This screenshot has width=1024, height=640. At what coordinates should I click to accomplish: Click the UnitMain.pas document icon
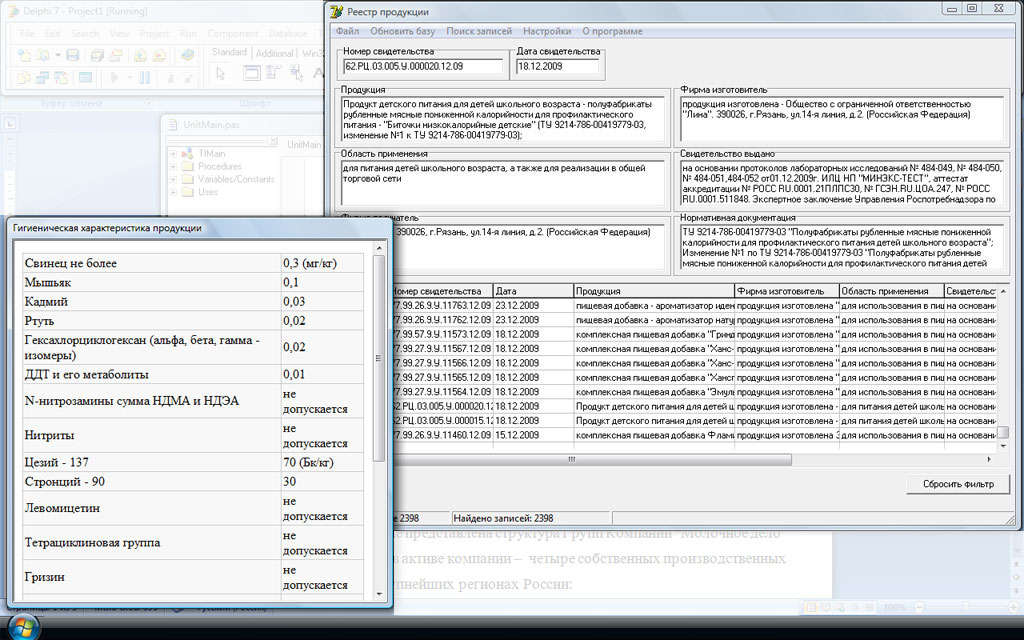click(173, 124)
